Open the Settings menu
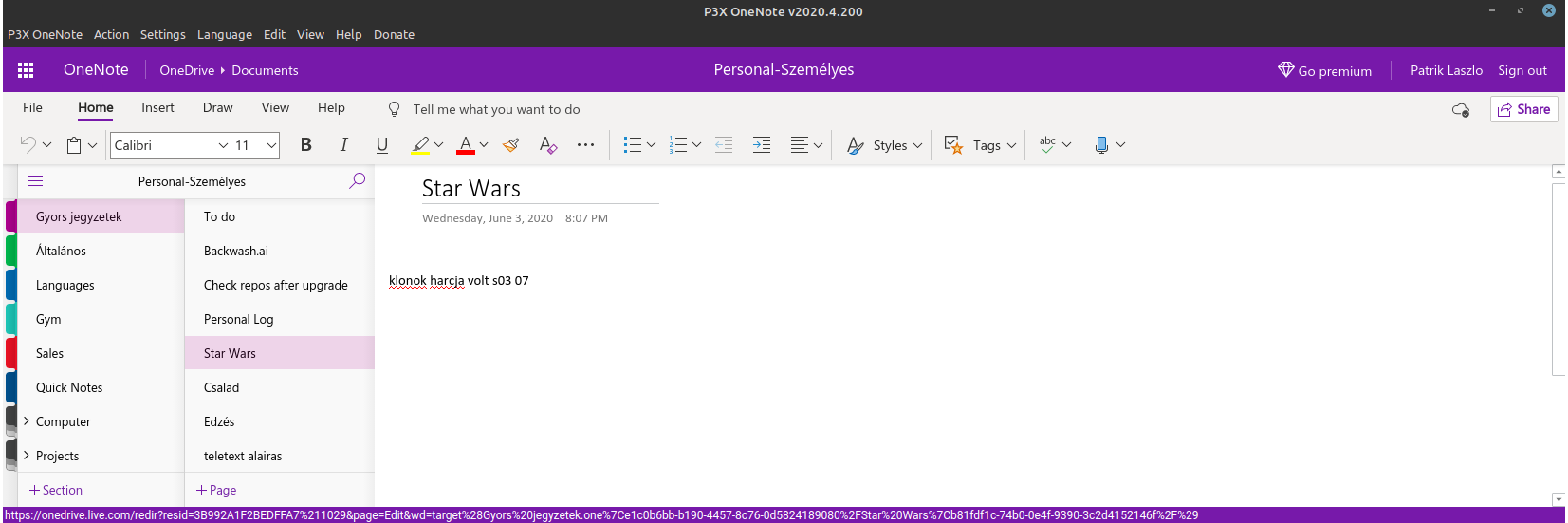This screenshot has width=1568, height=523. click(163, 34)
